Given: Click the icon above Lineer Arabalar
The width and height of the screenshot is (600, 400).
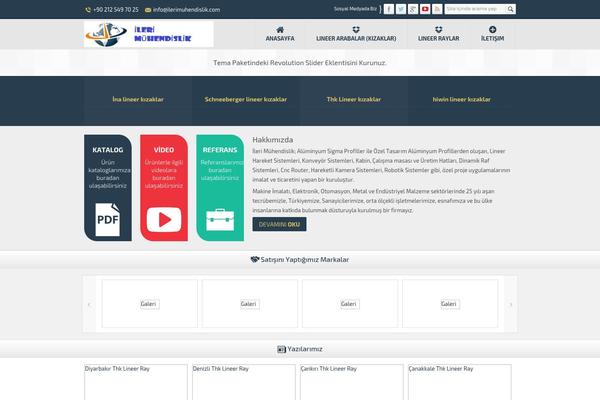Looking at the screenshot, I should [x=356, y=29].
